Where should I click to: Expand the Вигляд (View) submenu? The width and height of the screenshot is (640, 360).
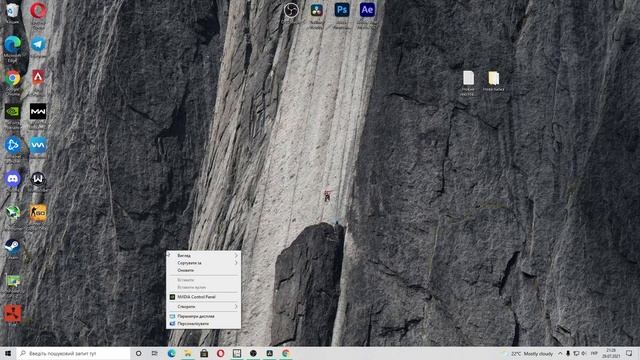(x=203, y=256)
